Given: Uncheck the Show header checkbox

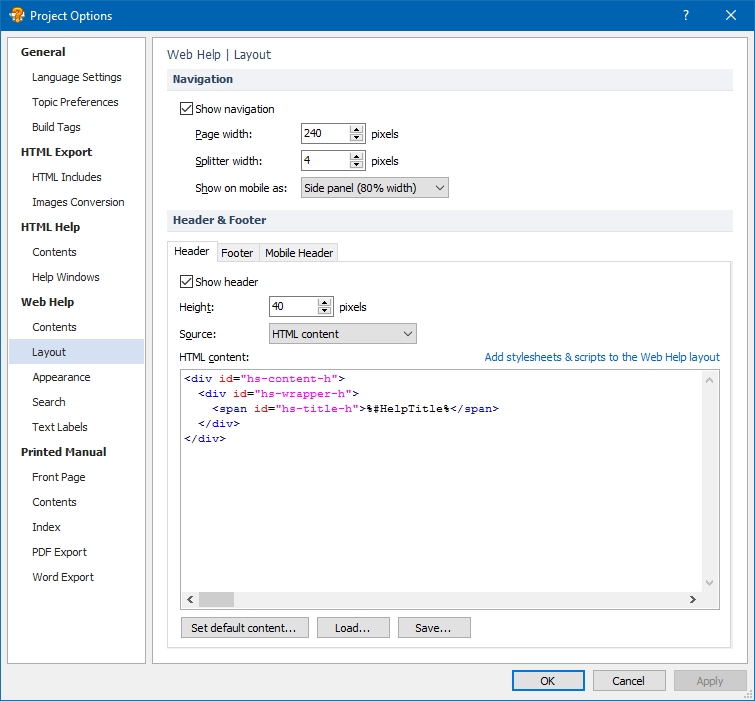Looking at the screenshot, I should 186,282.
